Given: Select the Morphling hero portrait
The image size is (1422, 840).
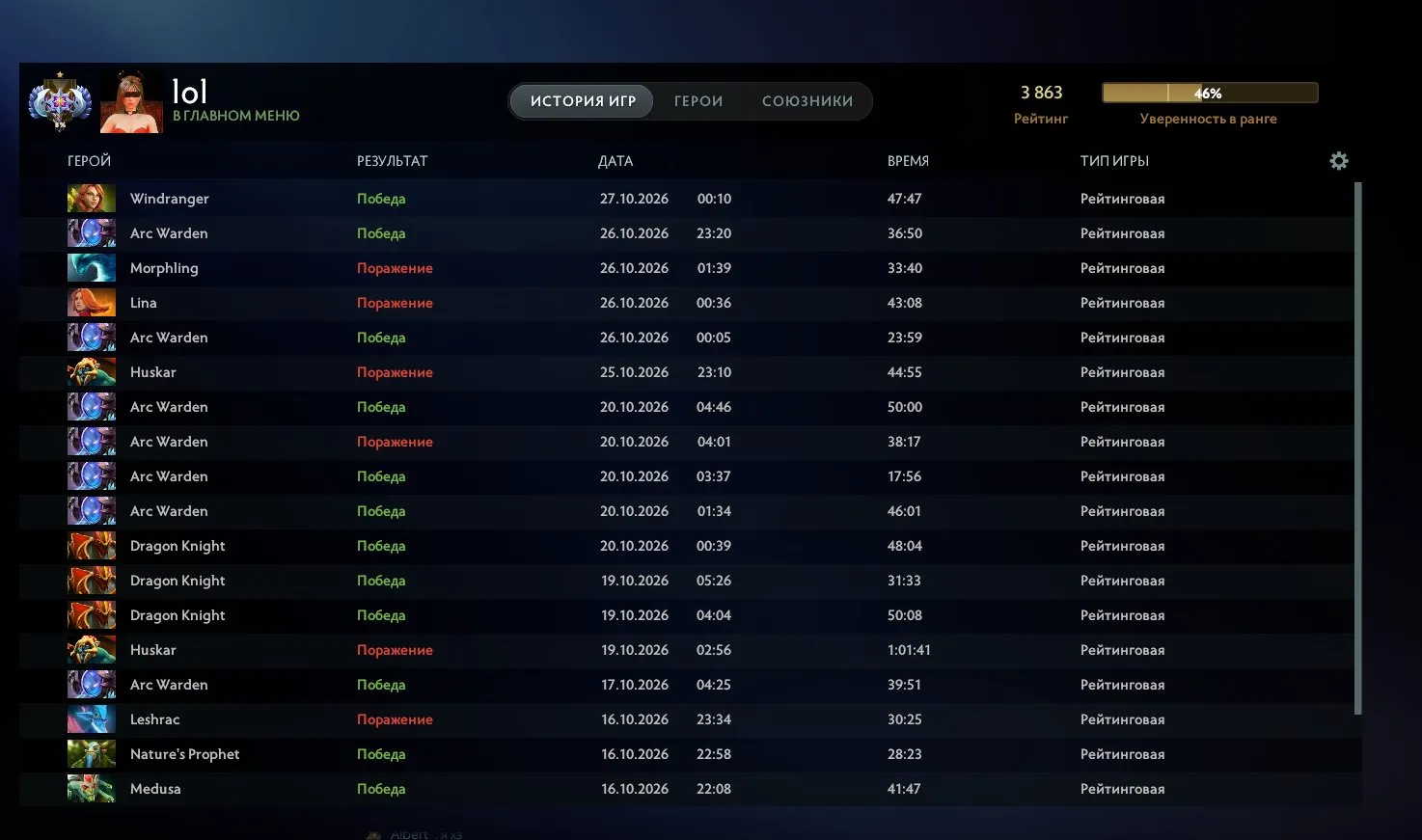Looking at the screenshot, I should tap(92, 268).
